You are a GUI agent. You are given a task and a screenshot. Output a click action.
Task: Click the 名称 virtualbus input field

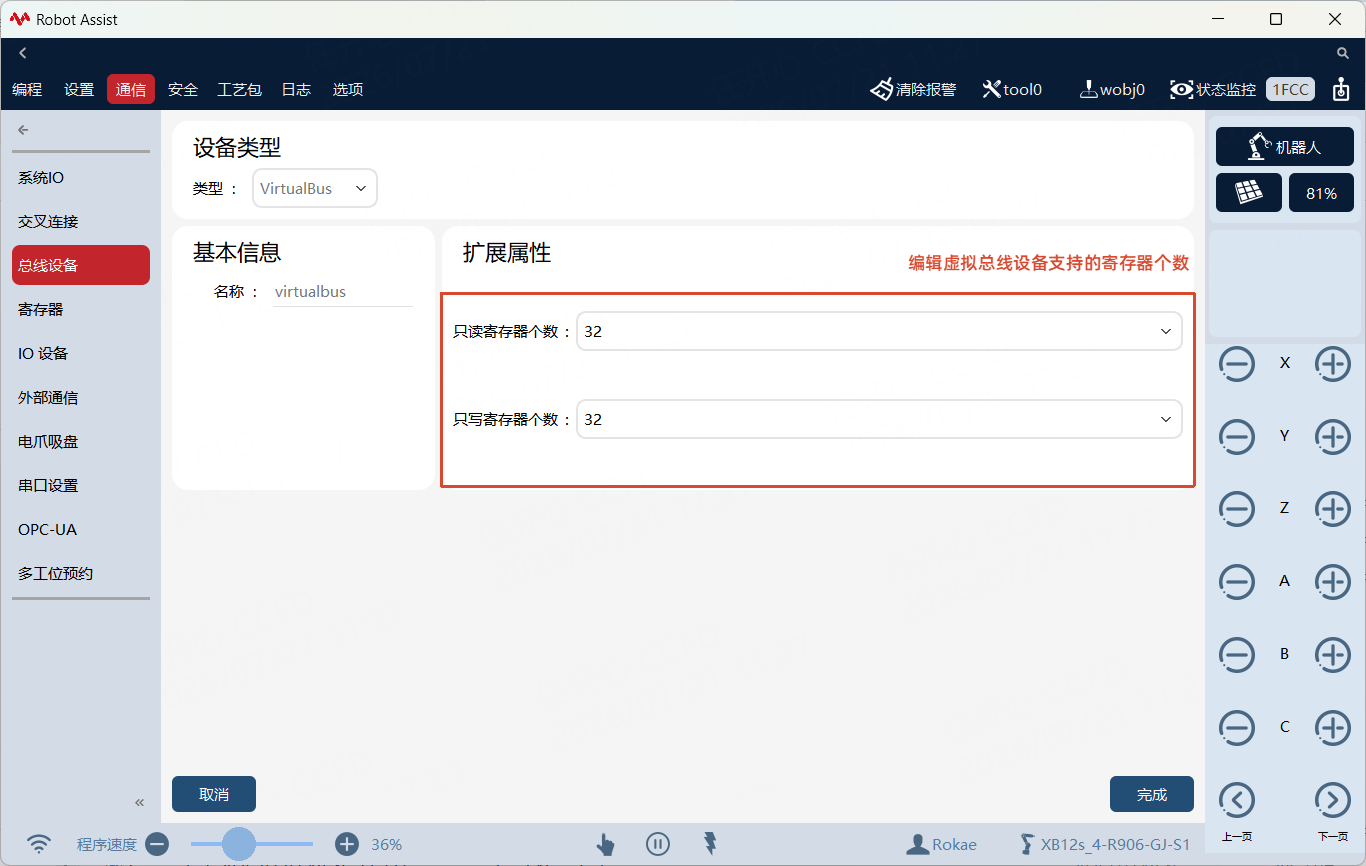tap(343, 292)
